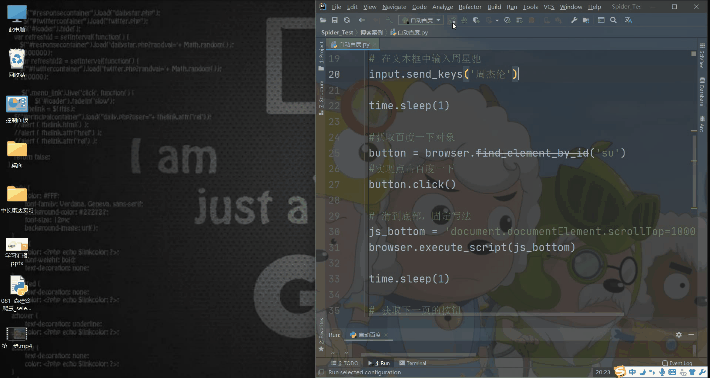Click the tool windows quick-access icon in status bar

(x=321, y=372)
